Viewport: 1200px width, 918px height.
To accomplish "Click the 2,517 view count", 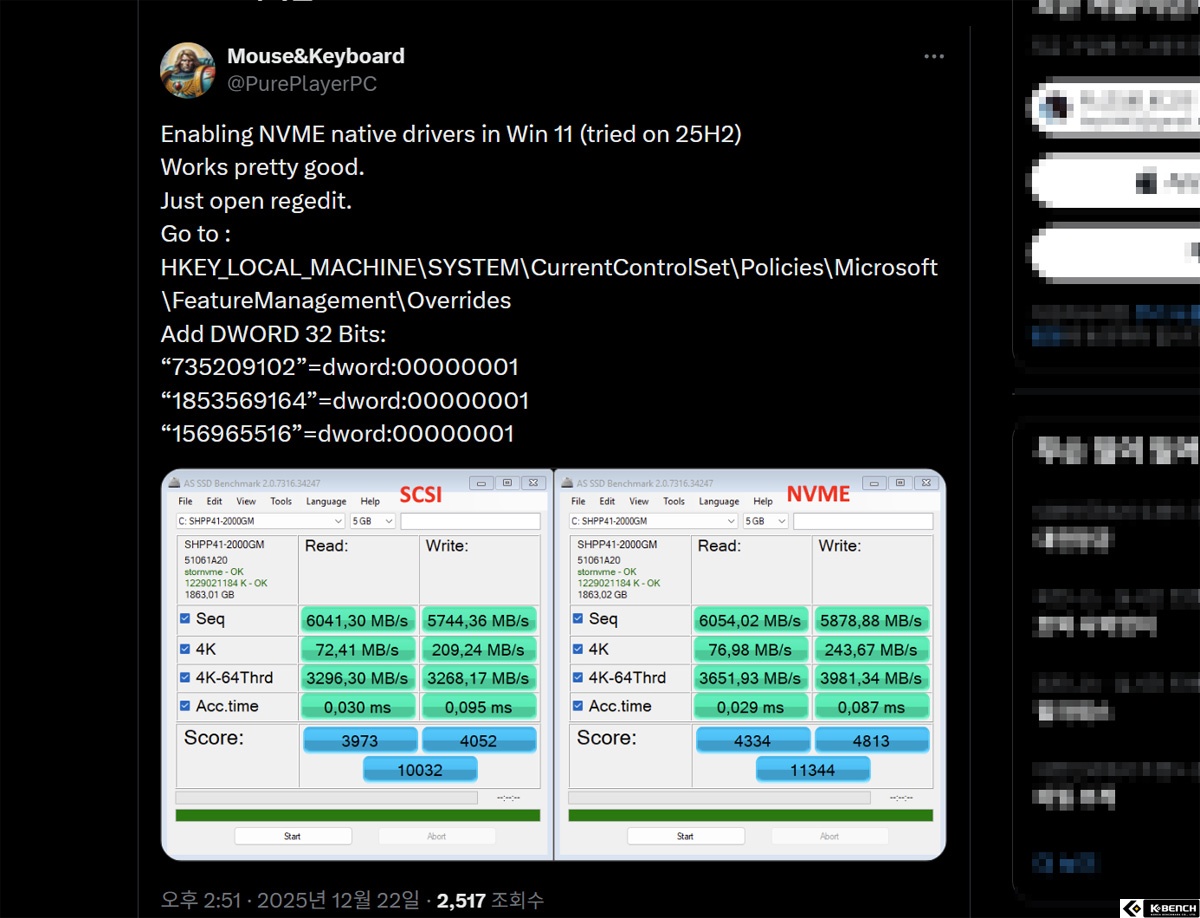I will [490, 900].
